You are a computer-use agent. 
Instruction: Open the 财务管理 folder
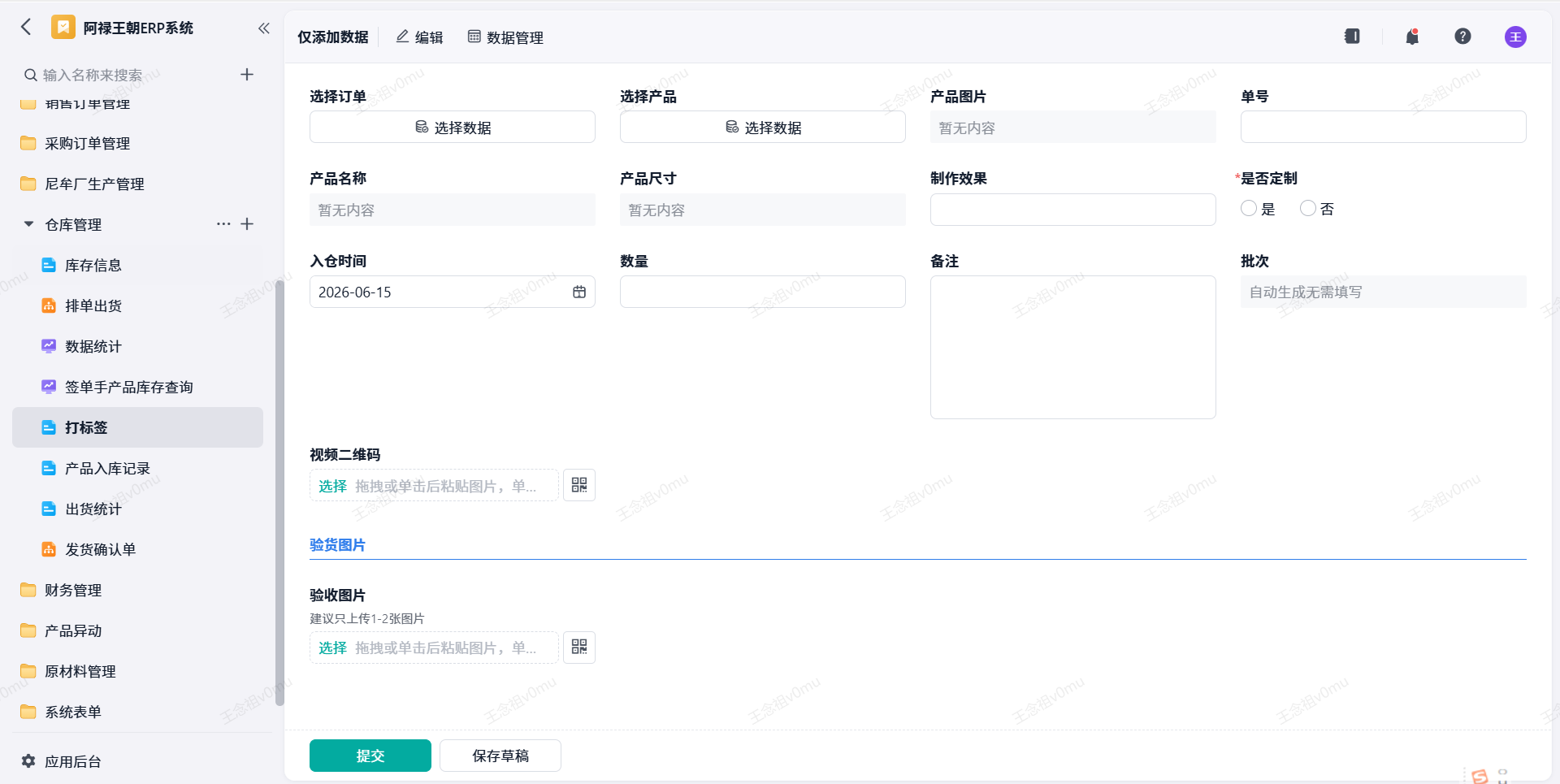click(137, 590)
